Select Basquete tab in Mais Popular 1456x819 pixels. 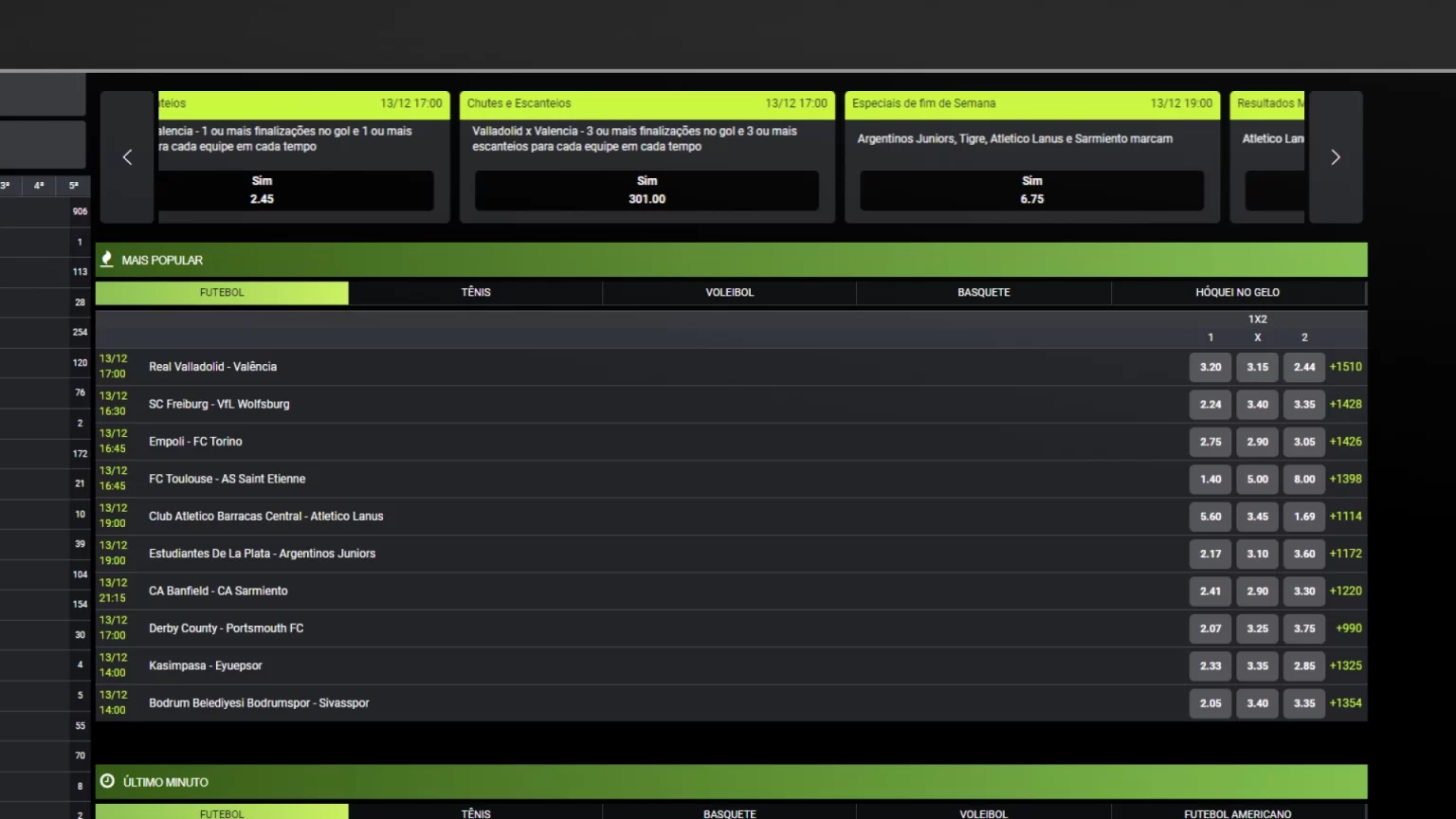[983, 292]
